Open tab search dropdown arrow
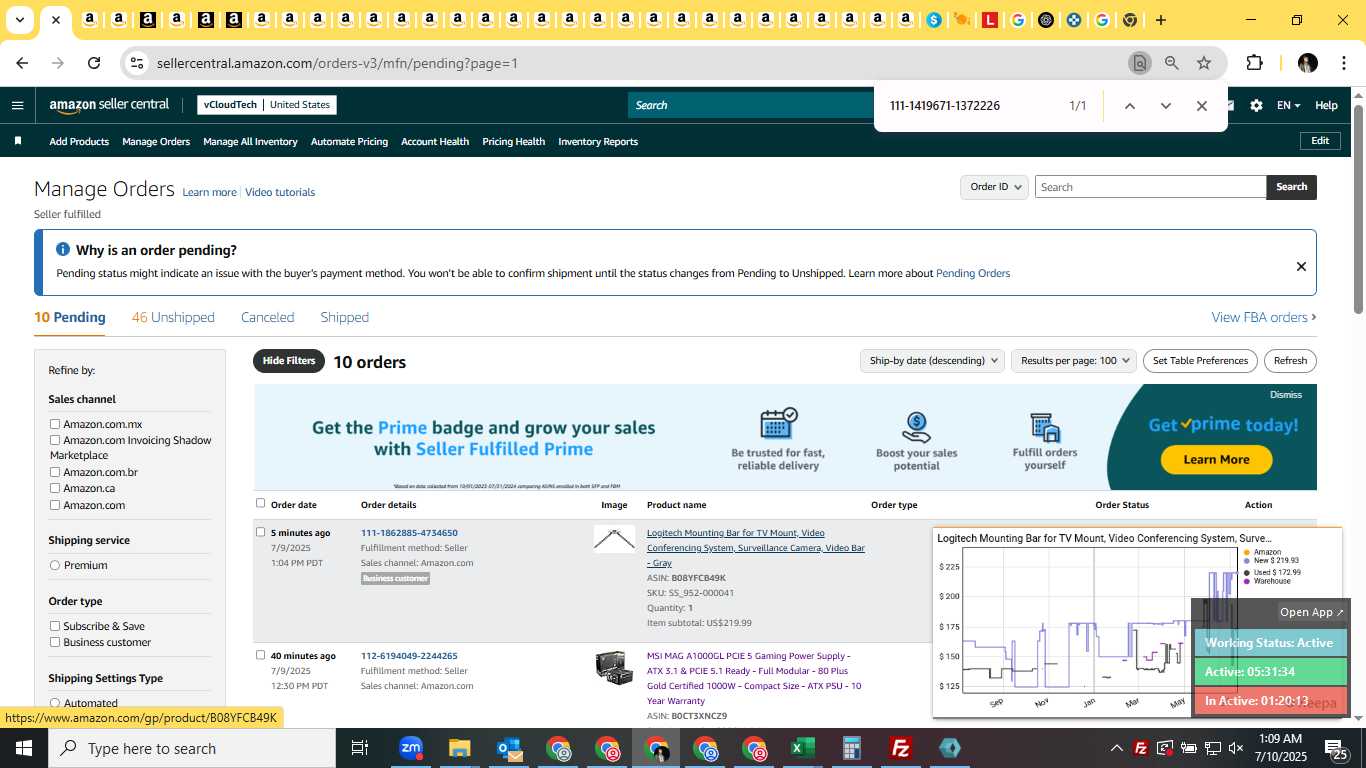Screen dimensions: 1366x768 (x=19, y=20)
